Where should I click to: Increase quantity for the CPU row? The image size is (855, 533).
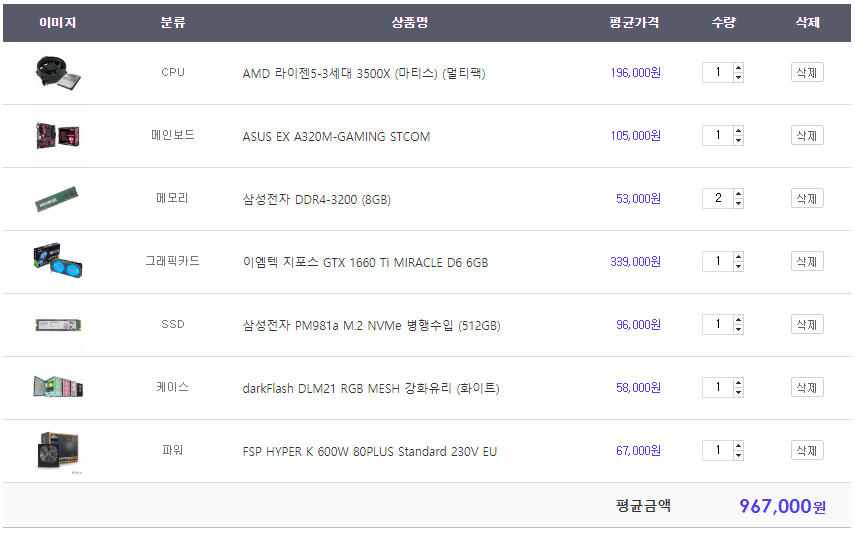(738, 68)
